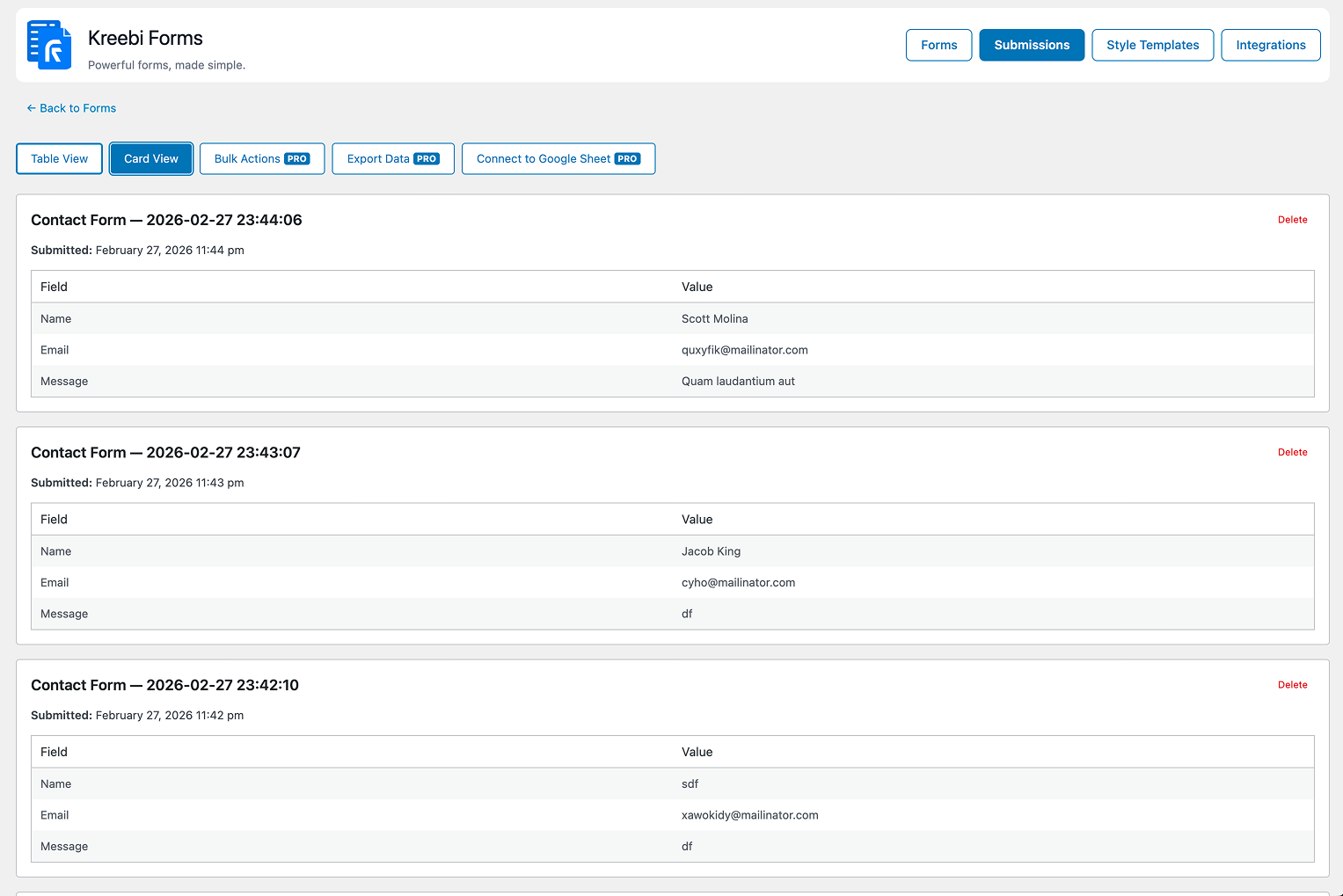Click the Kreebi Forms logo icon
The height and width of the screenshot is (896, 1343).
pyautogui.click(x=49, y=44)
